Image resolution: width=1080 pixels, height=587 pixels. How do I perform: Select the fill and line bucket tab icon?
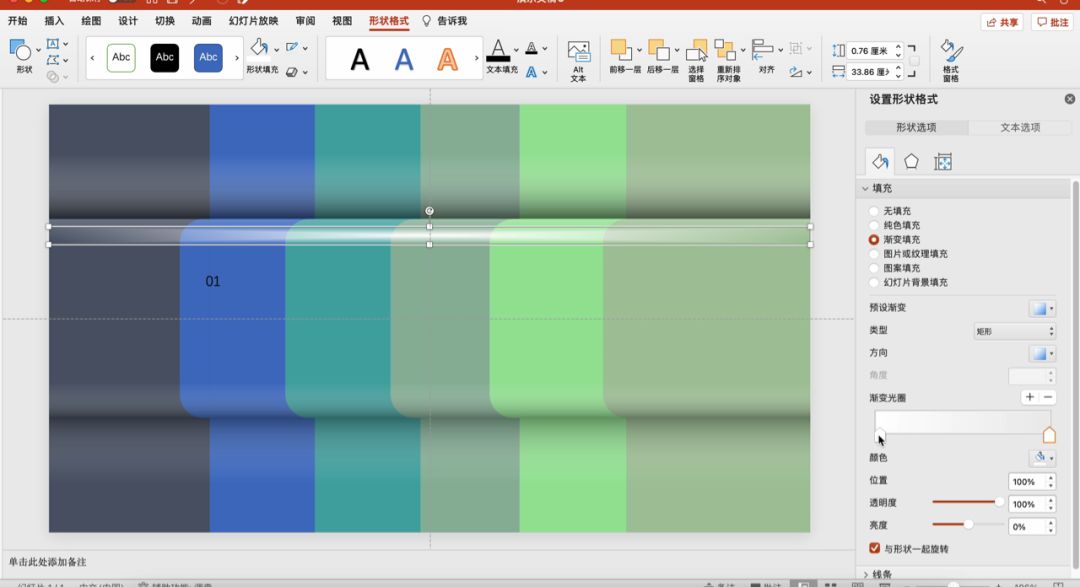pyautogui.click(x=880, y=162)
